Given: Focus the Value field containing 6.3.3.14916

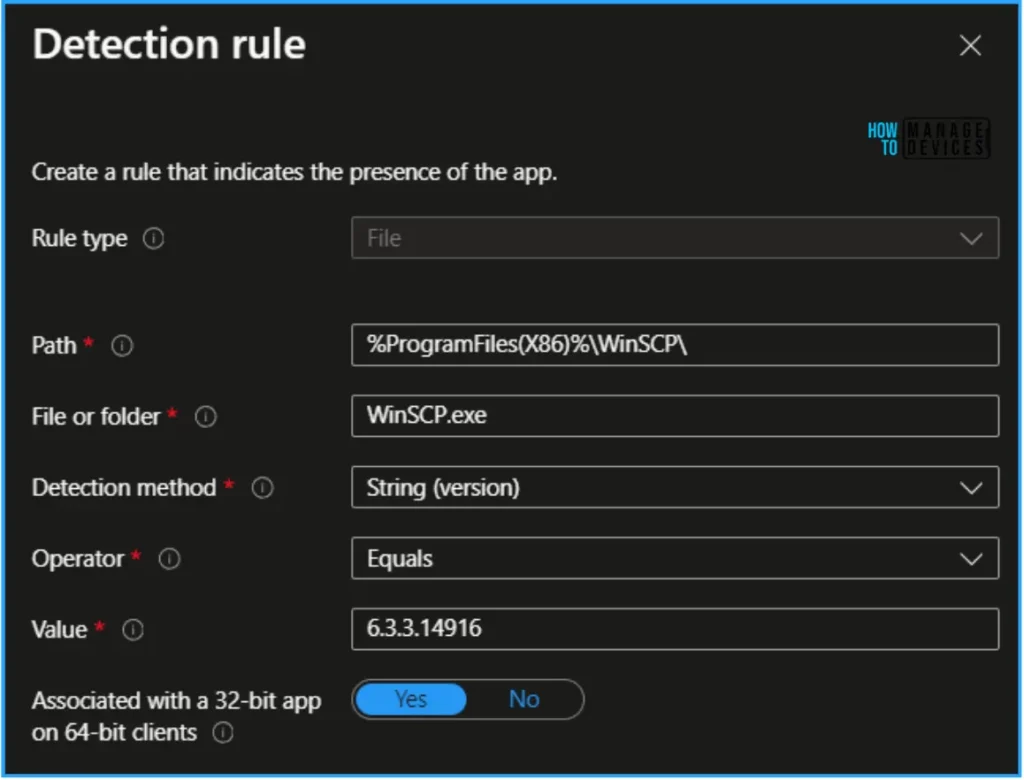Looking at the screenshot, I should 675,629.
